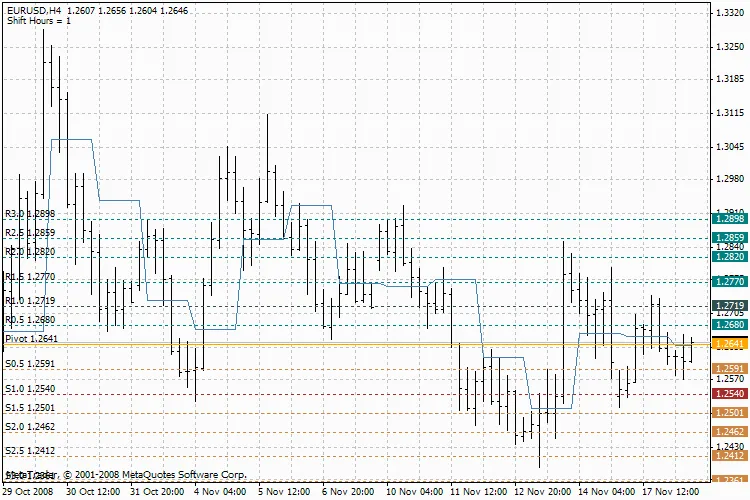Select the R3.0 1.2898 resistance label
Image resolution: width=750 pixels, height=500 pixels.
30,214
